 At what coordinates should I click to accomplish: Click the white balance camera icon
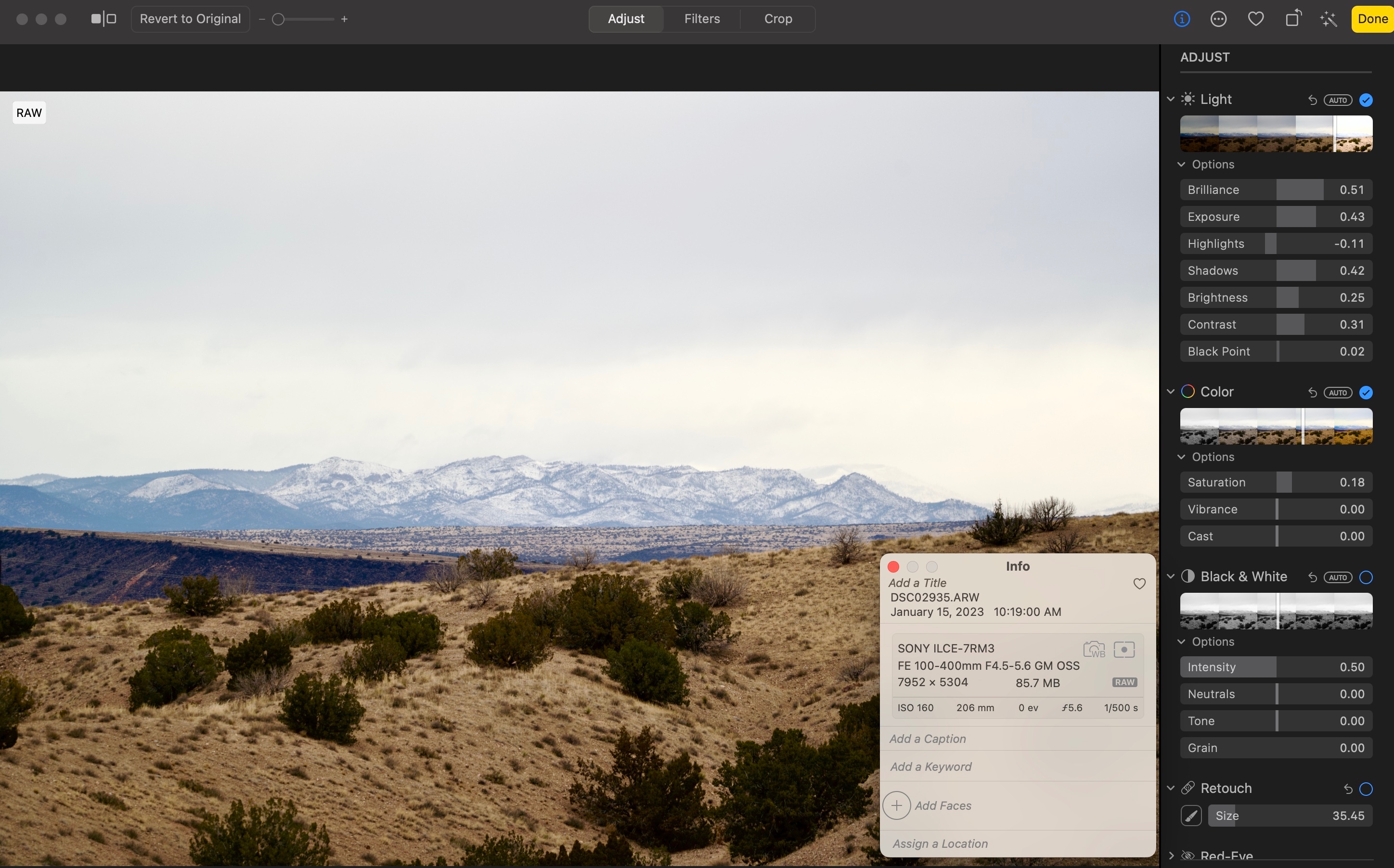coord(1094,649)
